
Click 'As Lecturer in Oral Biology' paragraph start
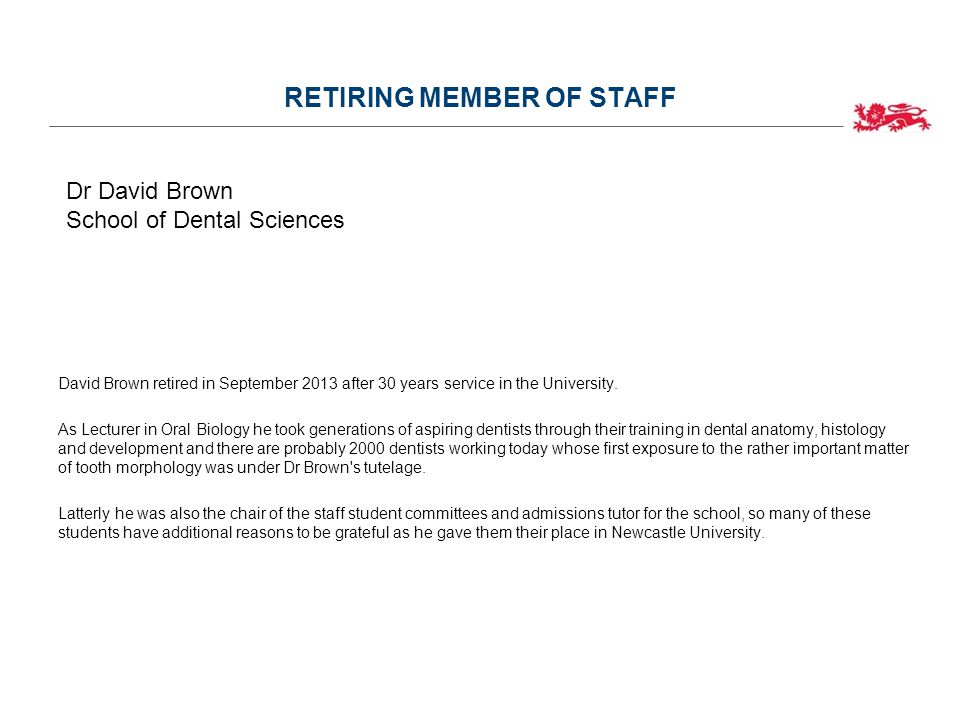(x=154, y=430)
